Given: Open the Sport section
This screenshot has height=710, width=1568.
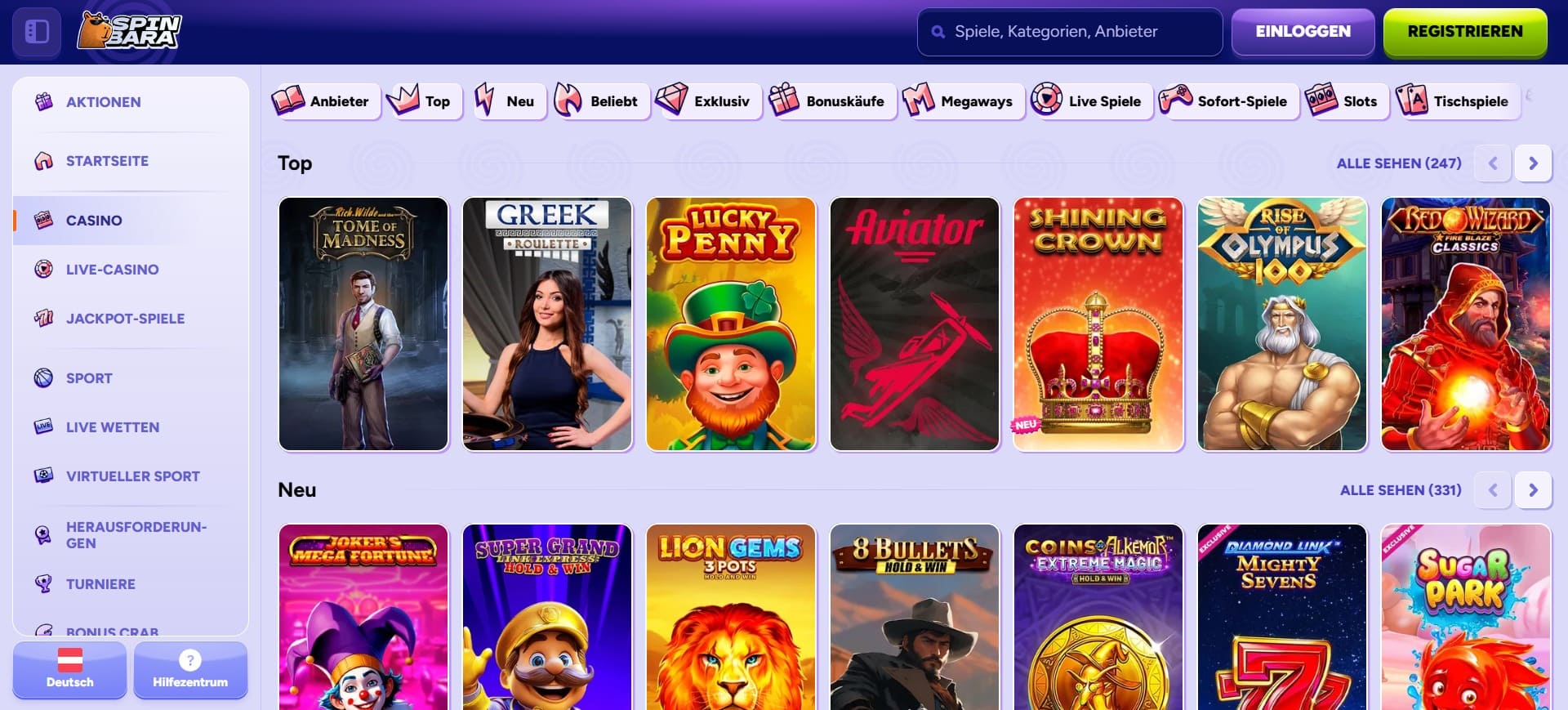Looking at the screenshot, I should click(89, 378).
